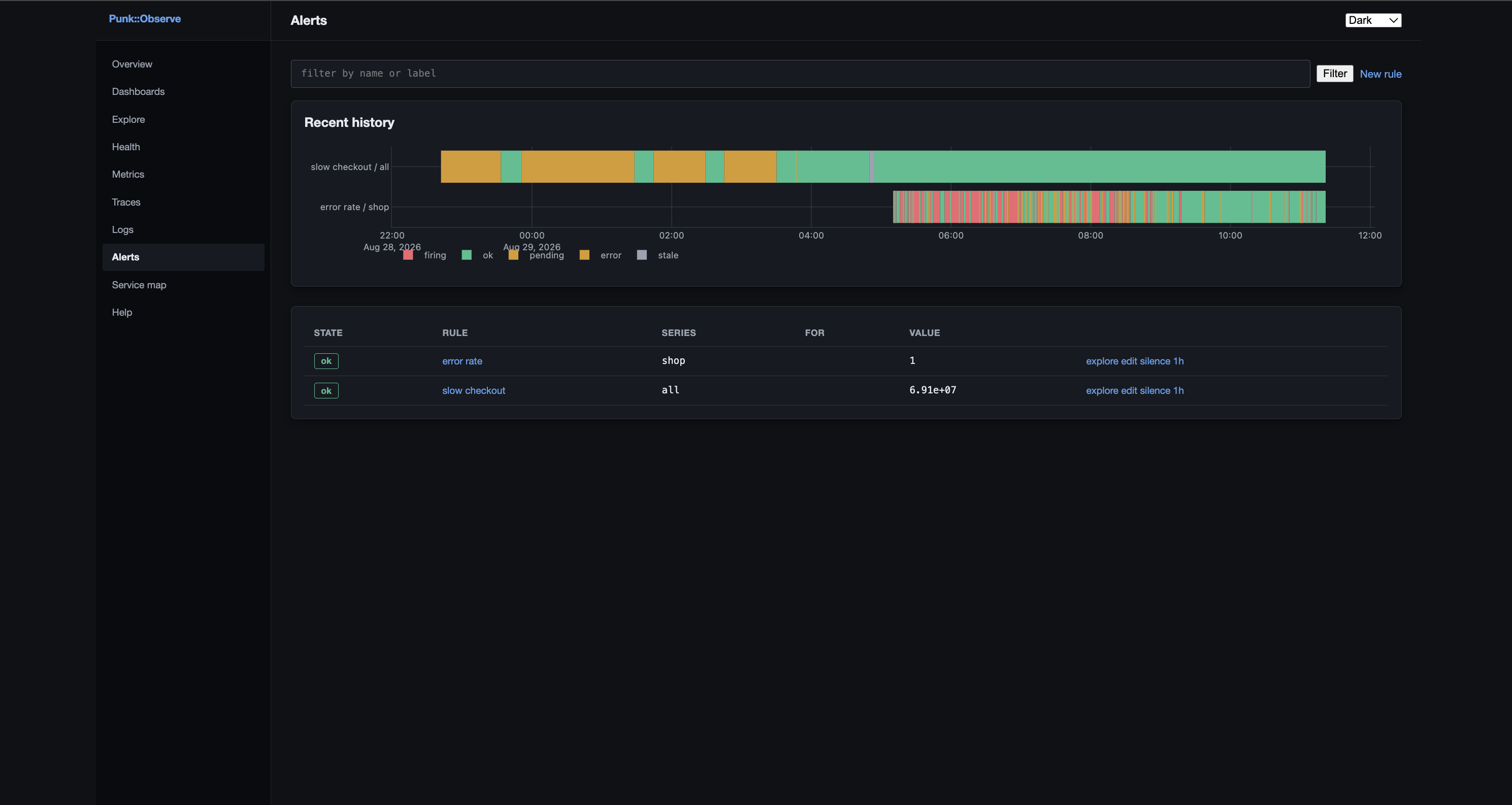This screenshot has height=805, width=1512.
Task: Select the active Alerts sidebar item
Action: click(x=183, y=257)
